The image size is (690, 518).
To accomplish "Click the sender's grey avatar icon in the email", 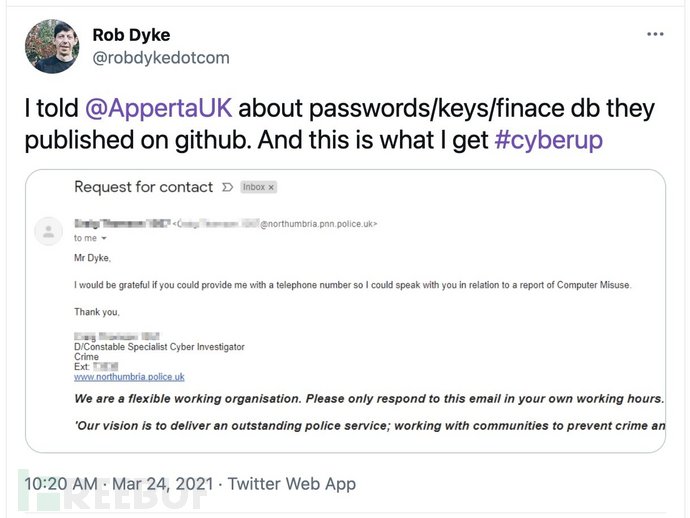I will tap(47, 231).
